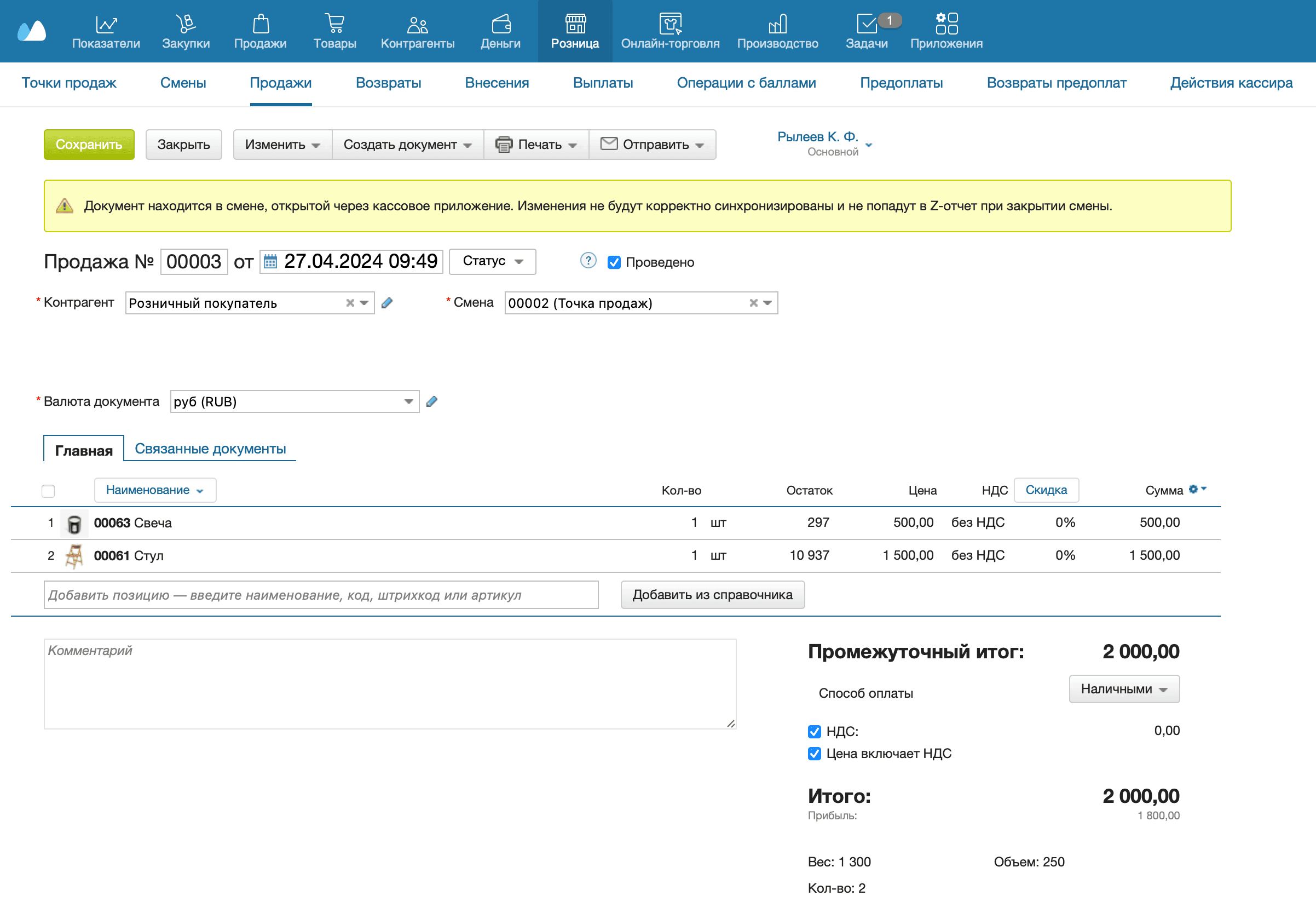Check the select-all rows checkbox
Image resolution: width=1316 pixels, height=919 pixels.
pos(48,491)
